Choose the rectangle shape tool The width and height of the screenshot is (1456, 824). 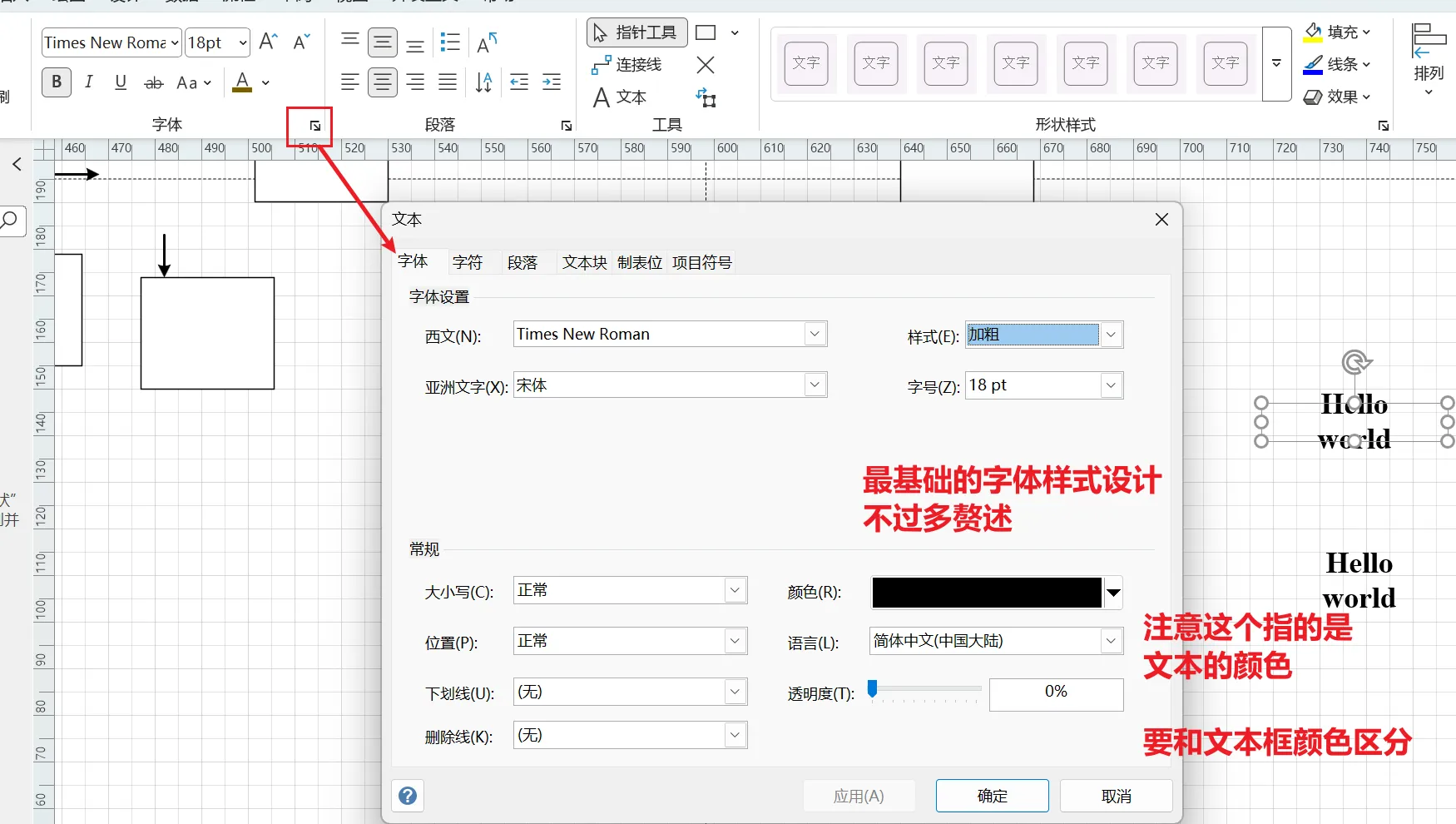(706, 32)
